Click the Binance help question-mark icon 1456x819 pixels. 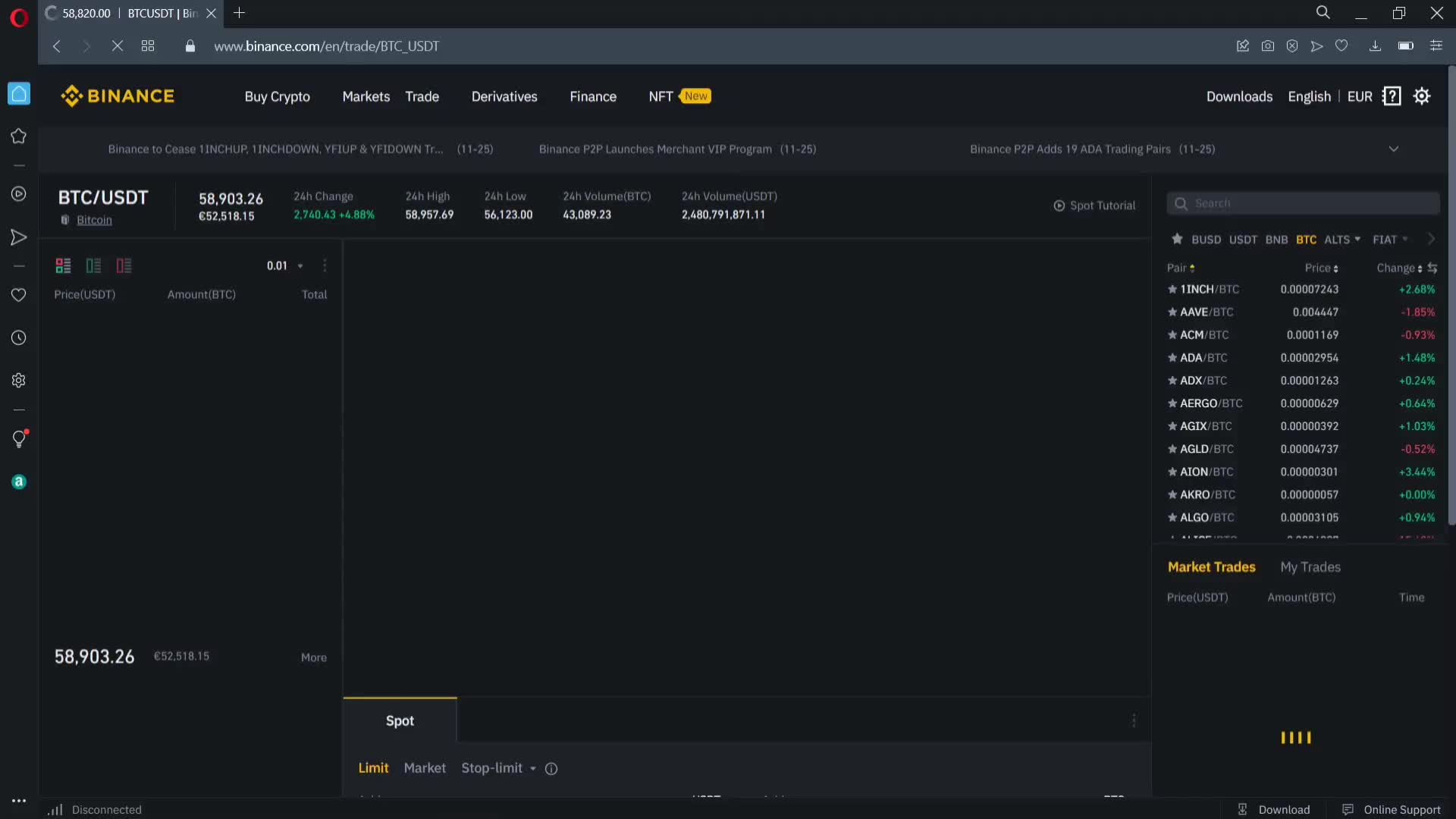click(1392, 96)
